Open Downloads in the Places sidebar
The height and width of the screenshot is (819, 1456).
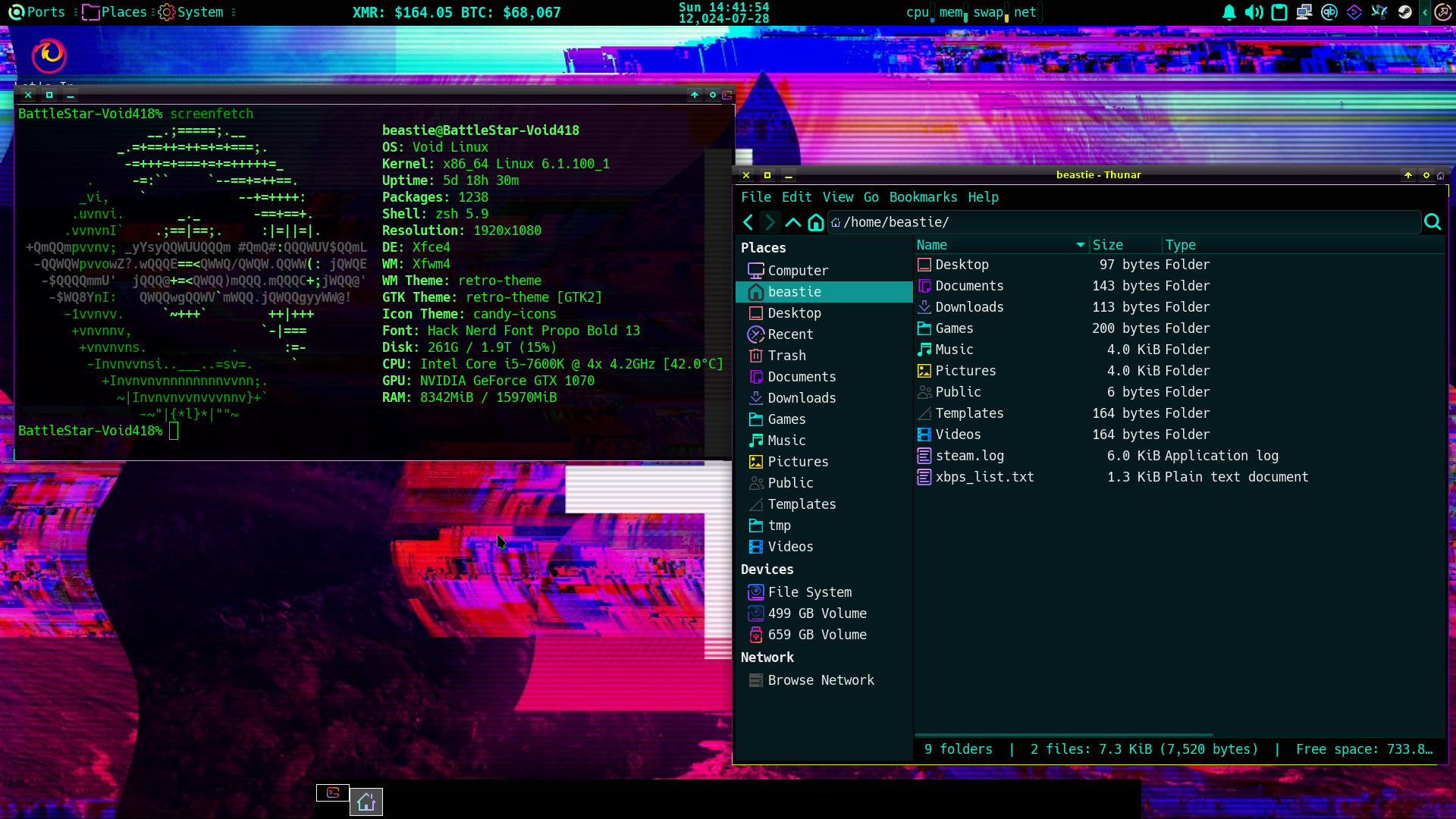tap(824, 398)
